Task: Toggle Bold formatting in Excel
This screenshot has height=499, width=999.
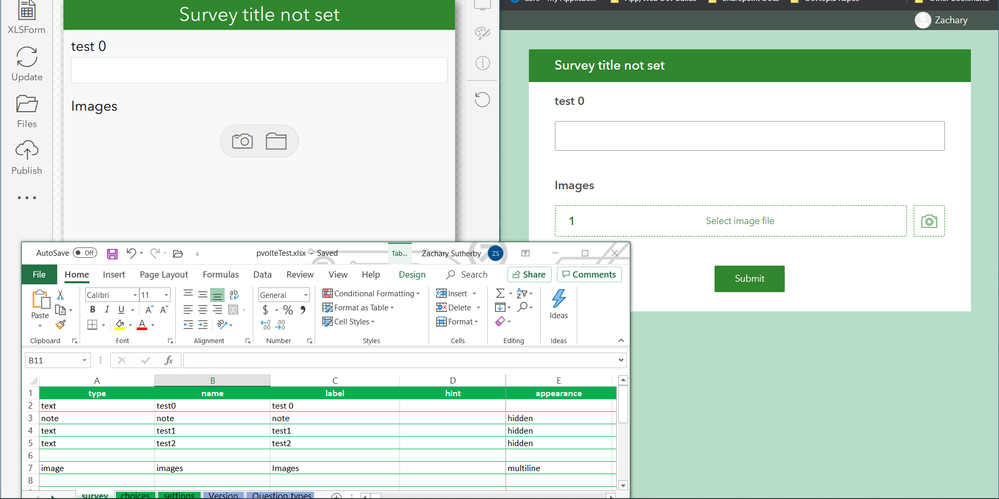Action: coord(92,310)
